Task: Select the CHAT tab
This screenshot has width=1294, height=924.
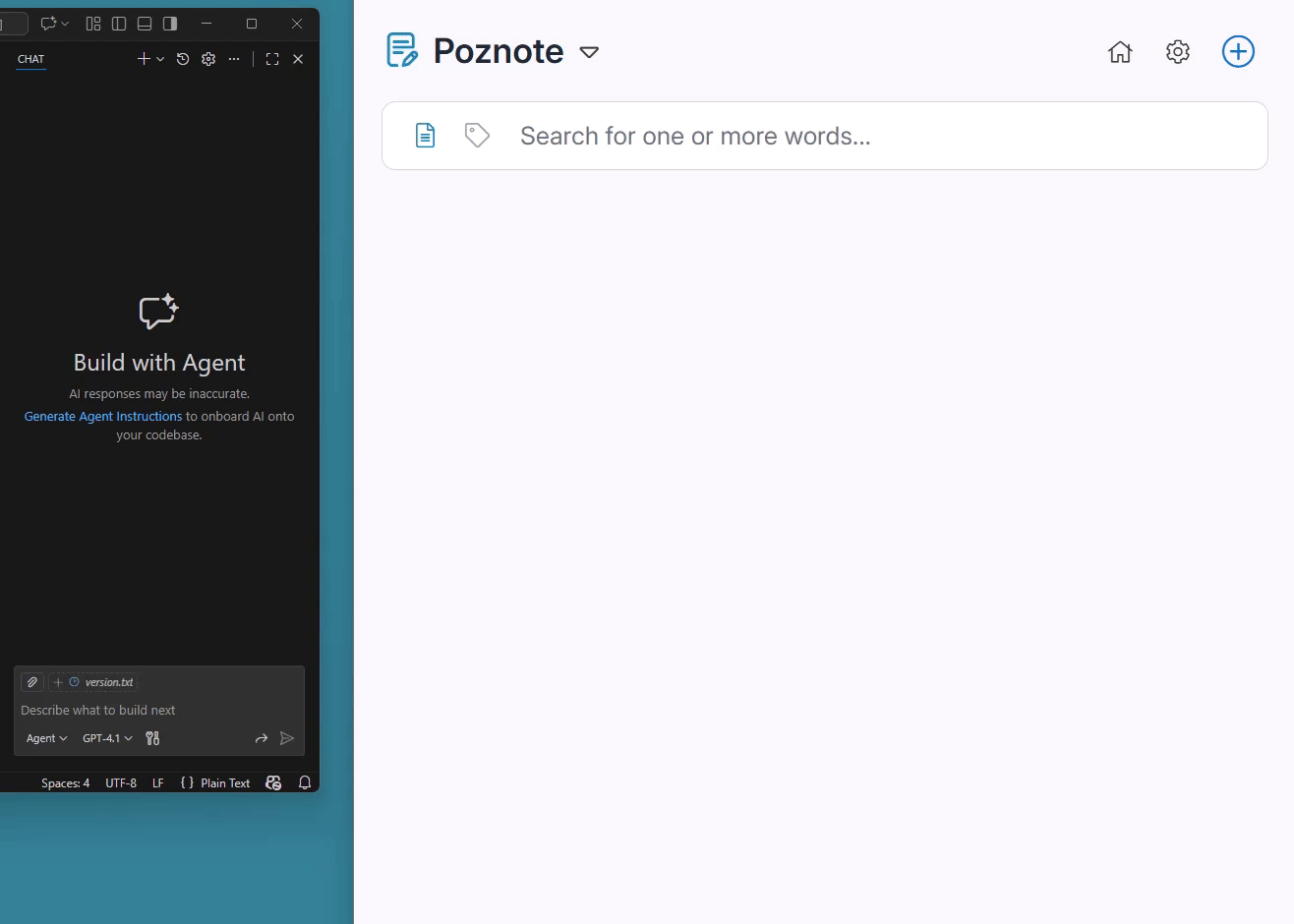Action: pyautogui.click(x=31, y=59)
